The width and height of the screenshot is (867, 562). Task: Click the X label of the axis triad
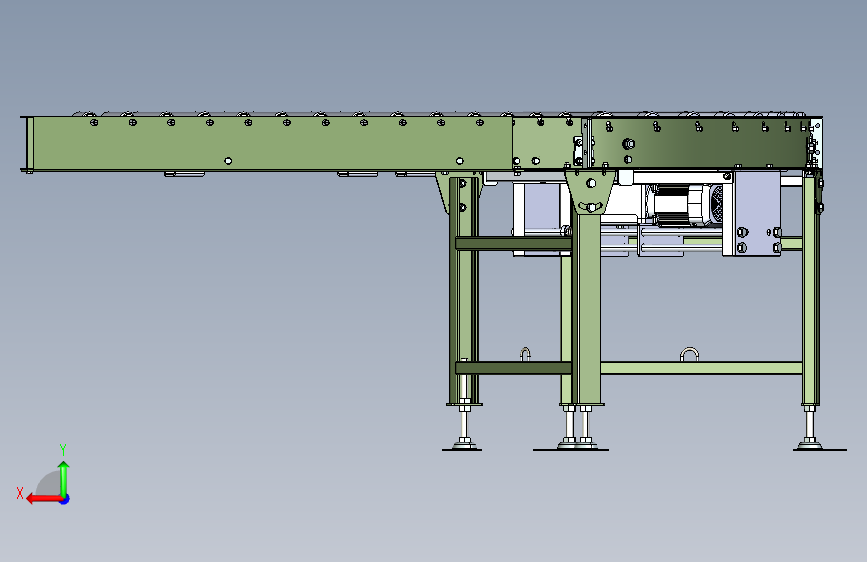pos(20,493)
